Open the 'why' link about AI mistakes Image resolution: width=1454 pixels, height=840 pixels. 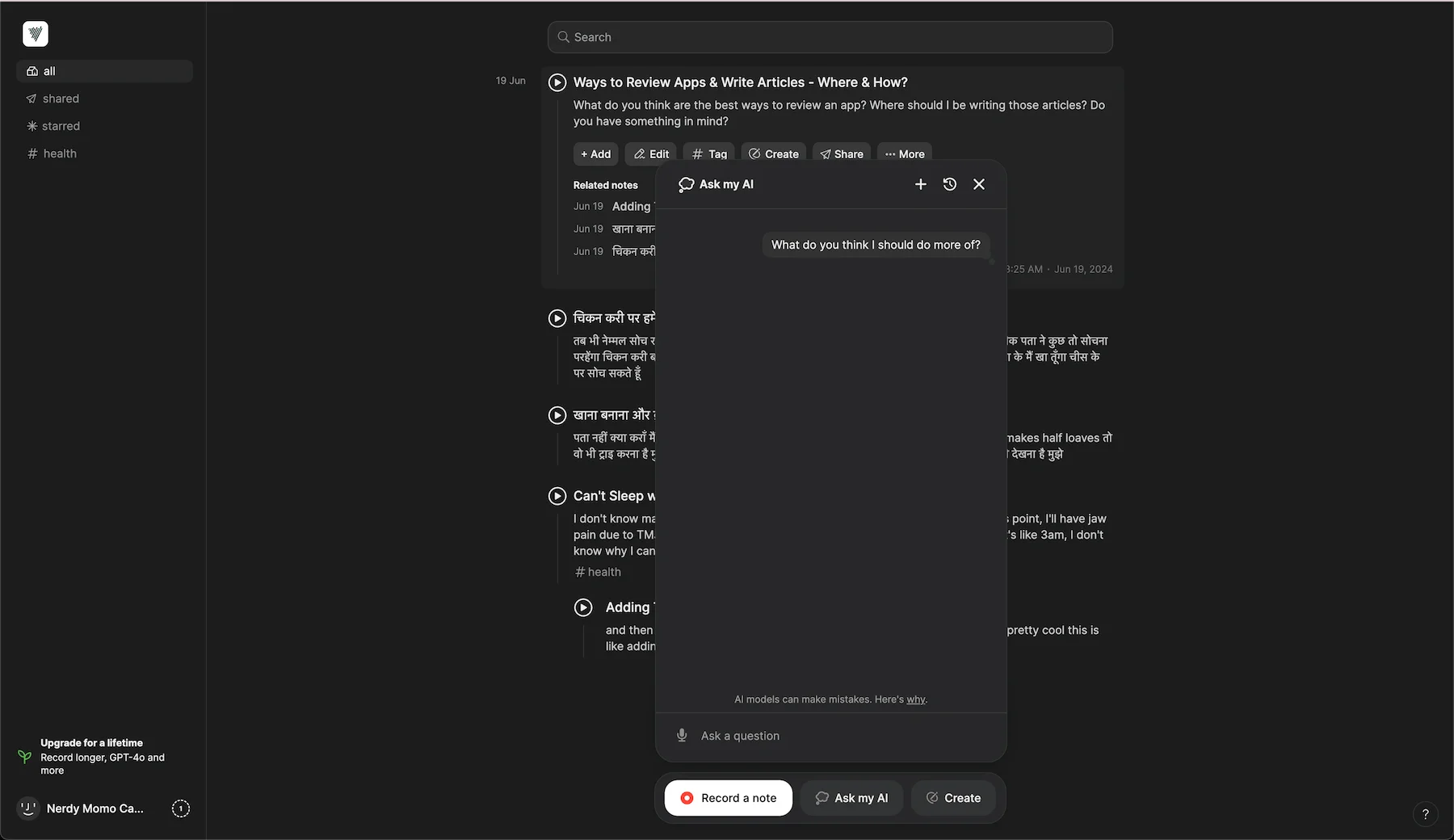click(x=915, y=699)
